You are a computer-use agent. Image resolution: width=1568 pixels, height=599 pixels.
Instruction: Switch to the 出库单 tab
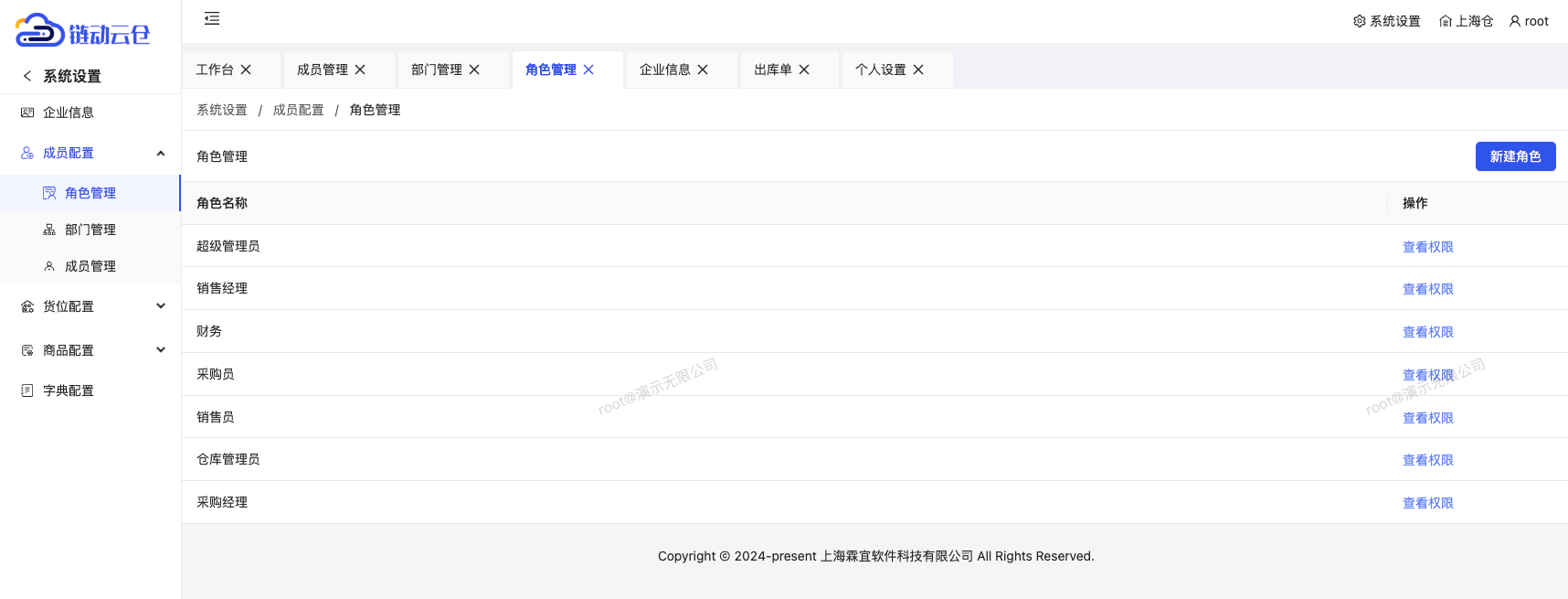pos(772,70)
